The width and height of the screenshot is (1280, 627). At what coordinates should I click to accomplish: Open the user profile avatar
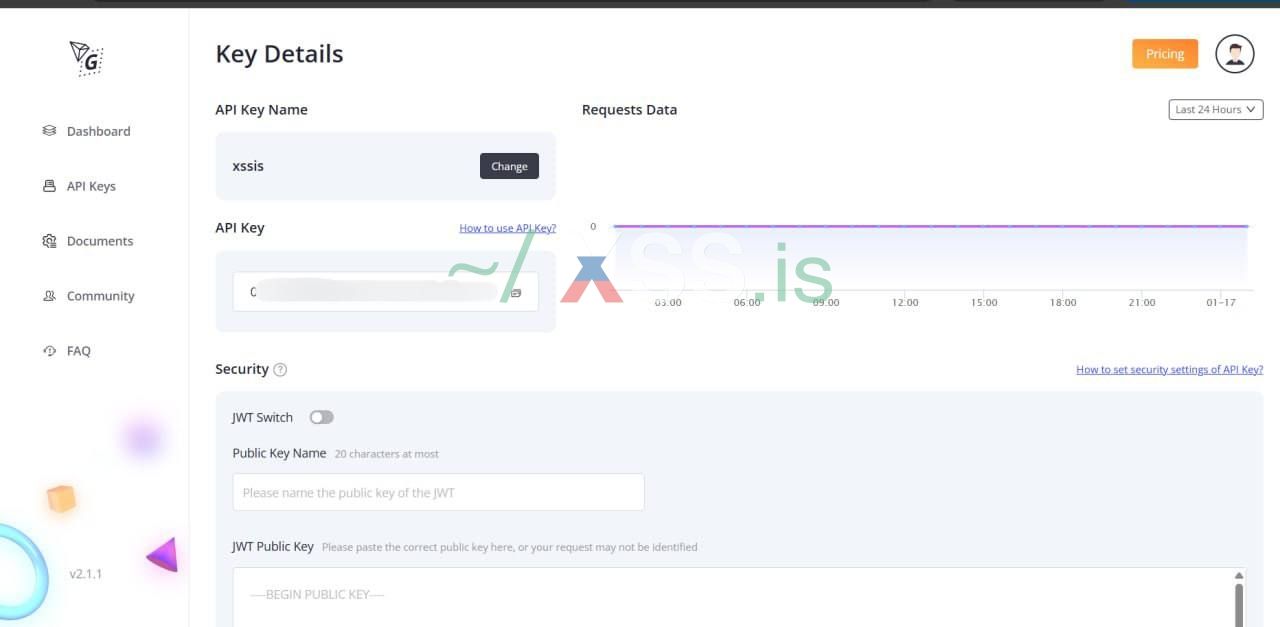pyautogui.click(x=1234, y=54)
